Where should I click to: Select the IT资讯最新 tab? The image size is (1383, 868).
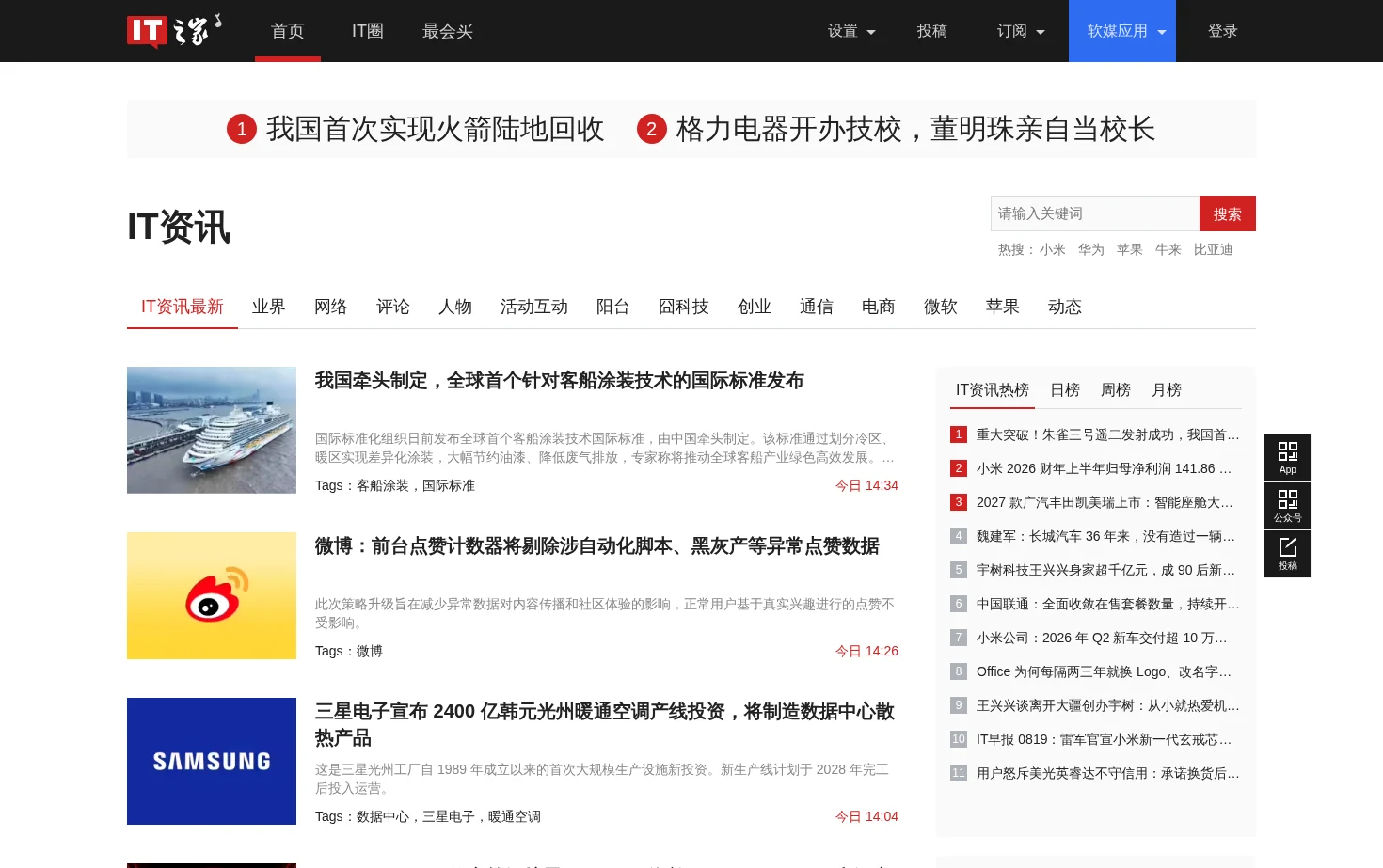click(x=183, y=307)
